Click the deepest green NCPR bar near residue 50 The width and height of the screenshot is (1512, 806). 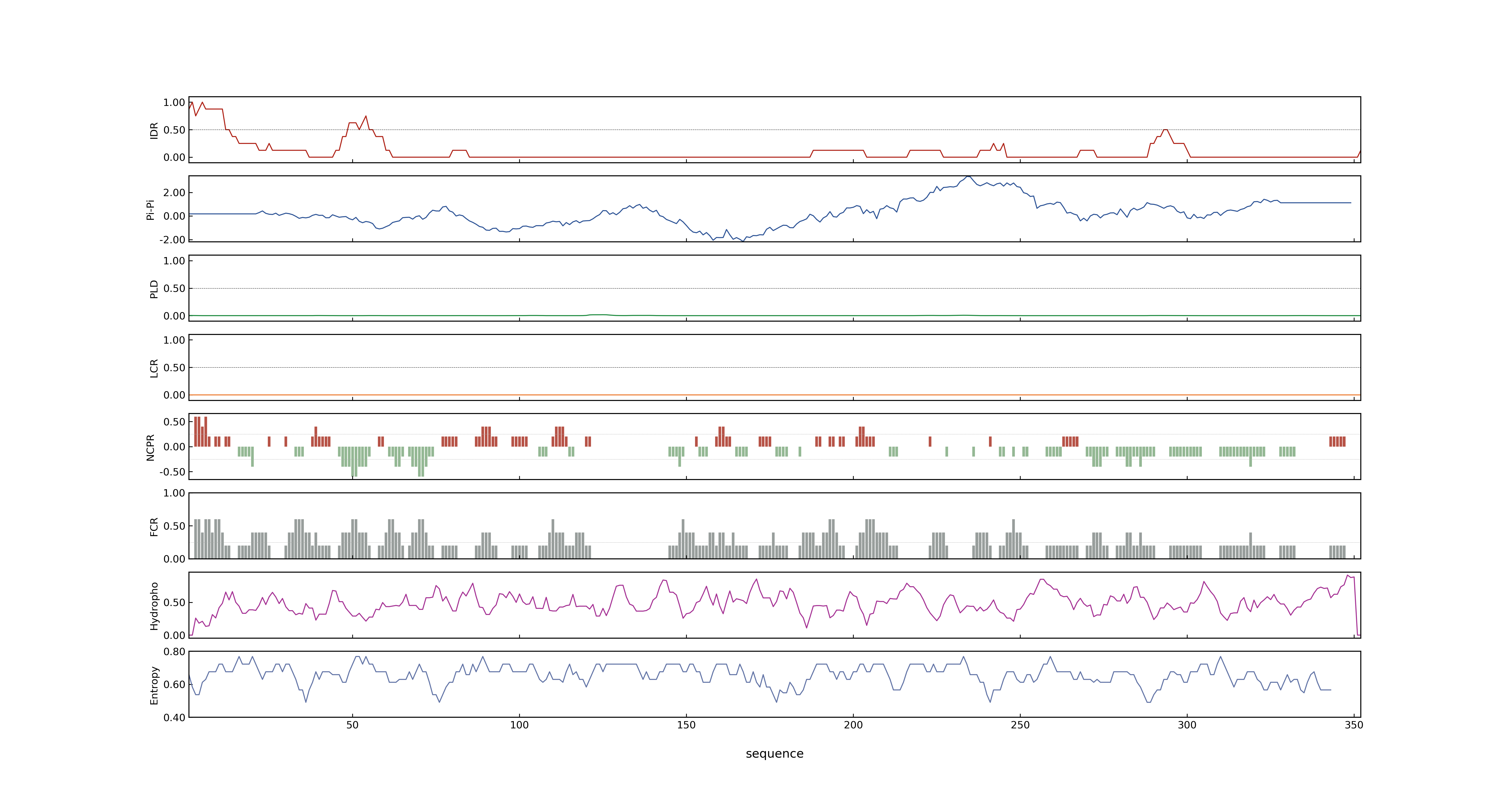354,462
